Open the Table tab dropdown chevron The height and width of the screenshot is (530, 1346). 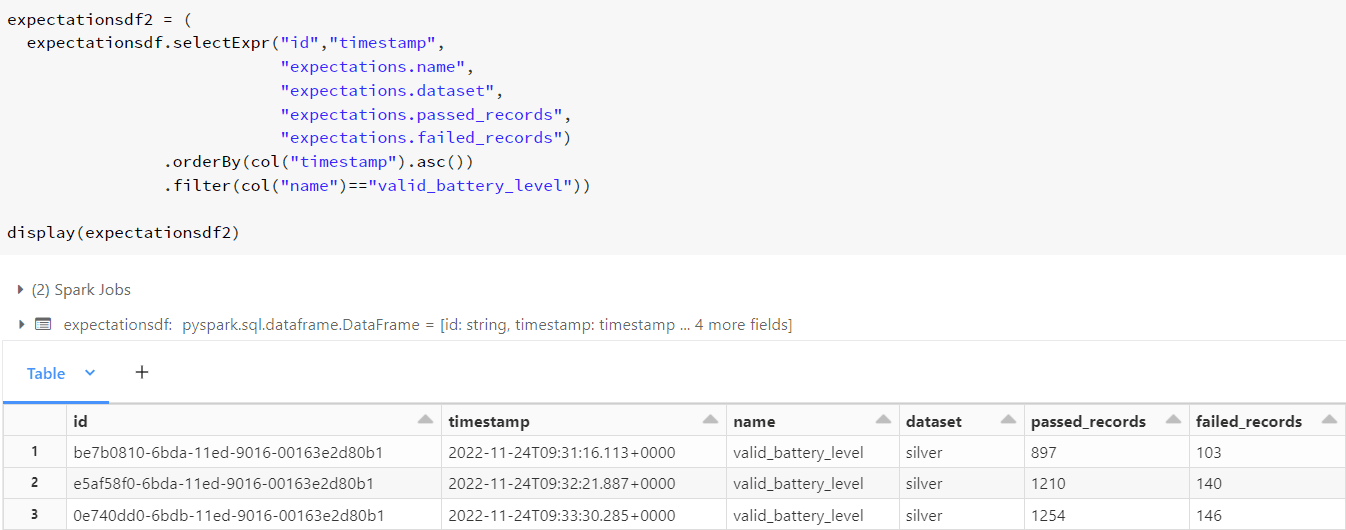pos(90,373)
